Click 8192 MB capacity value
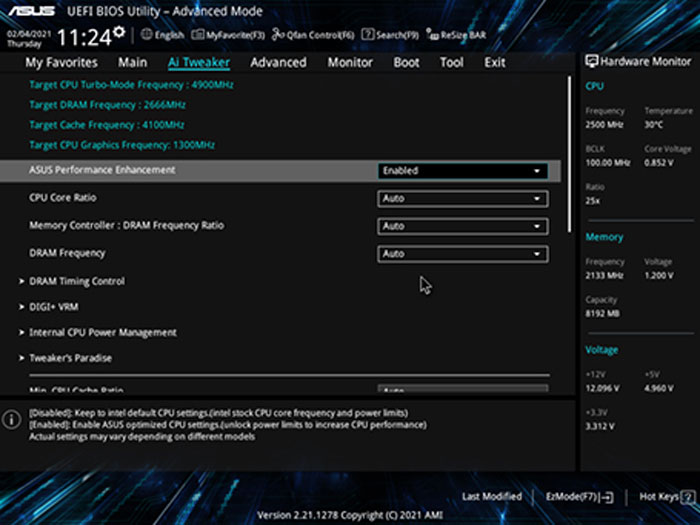Viewport: 700px width, 525px height. (602, 314)
